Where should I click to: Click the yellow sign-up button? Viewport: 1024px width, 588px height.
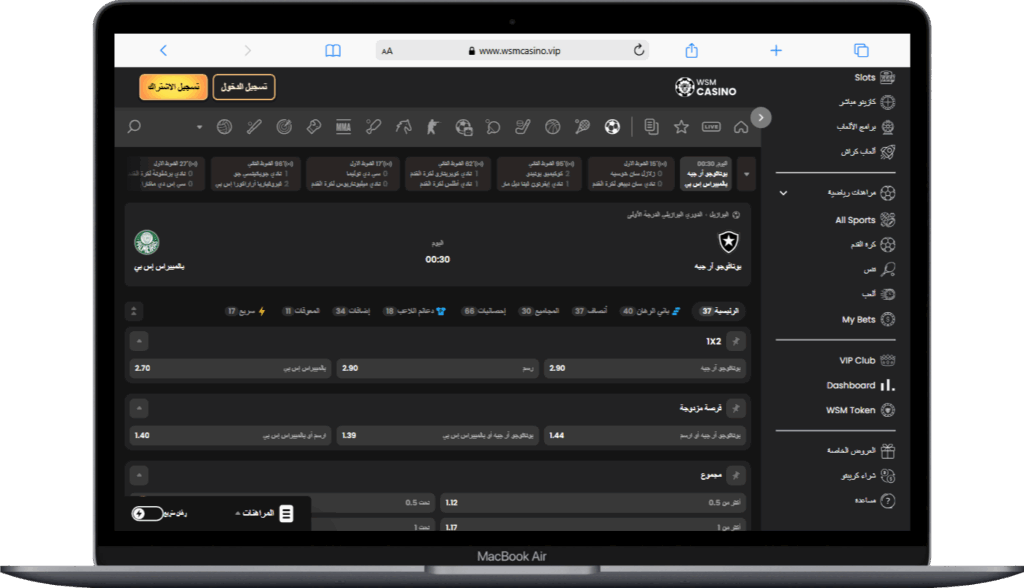(173, 87)
